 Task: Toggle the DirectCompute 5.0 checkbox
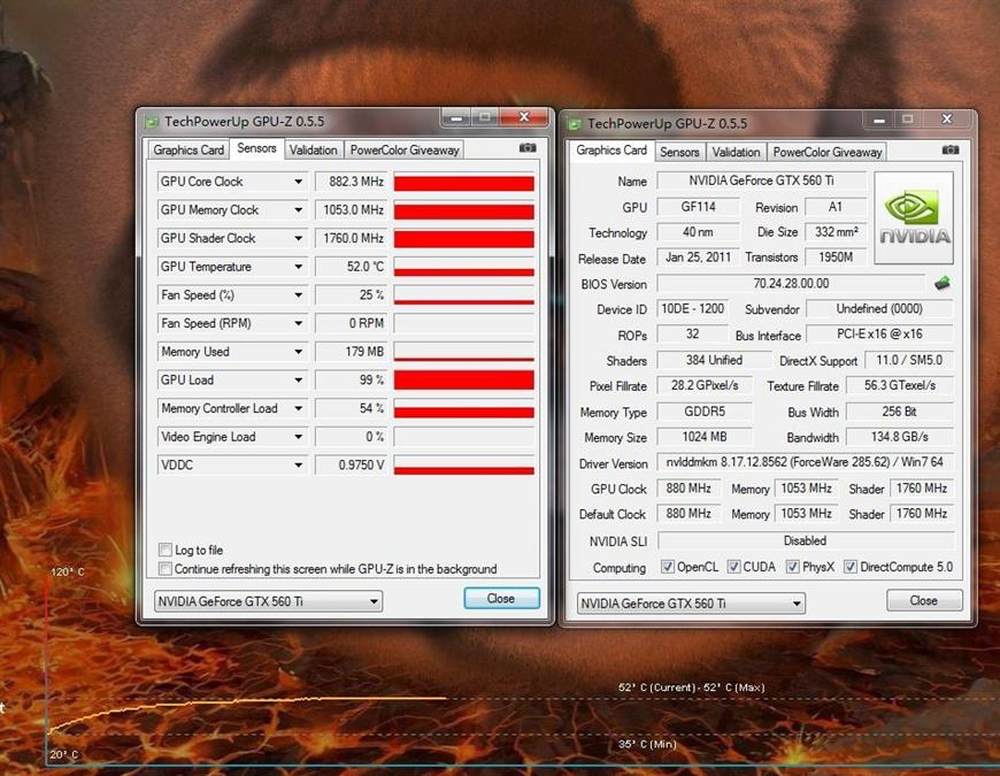coord(850,566)
